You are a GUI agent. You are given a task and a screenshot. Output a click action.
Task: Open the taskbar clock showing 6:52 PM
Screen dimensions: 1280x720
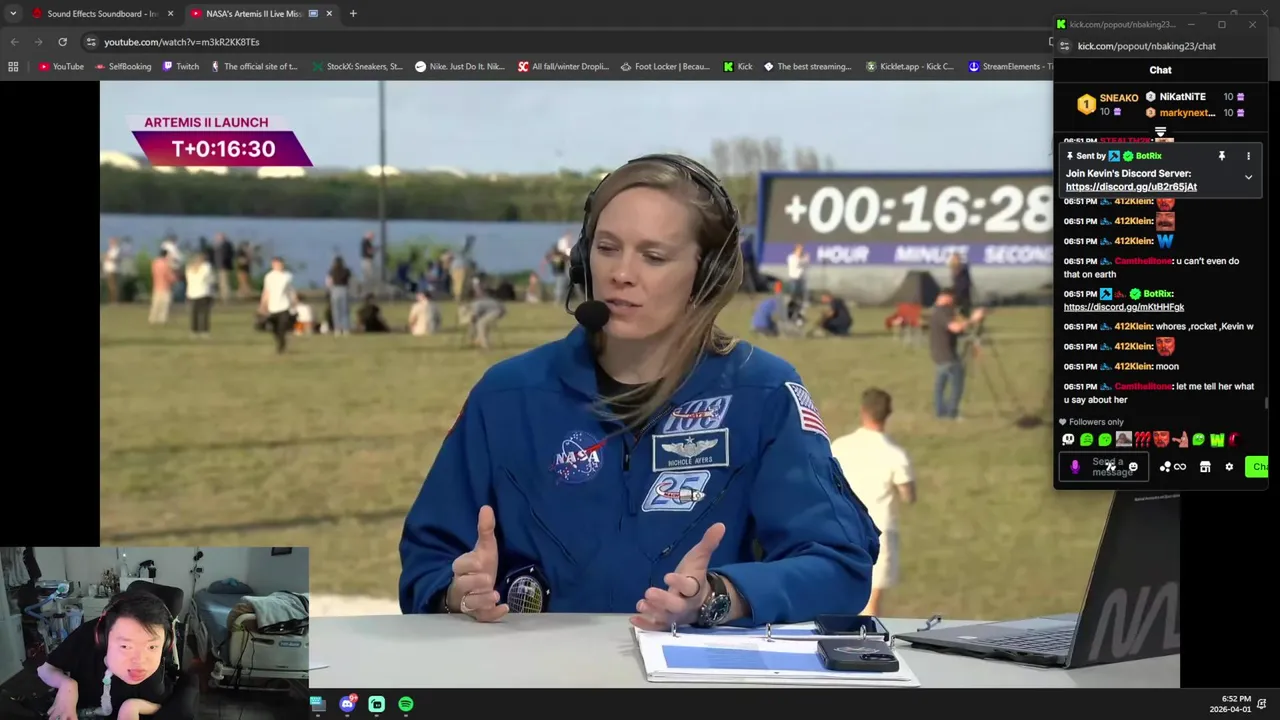pyautogui.click(x=1231, y=704)
